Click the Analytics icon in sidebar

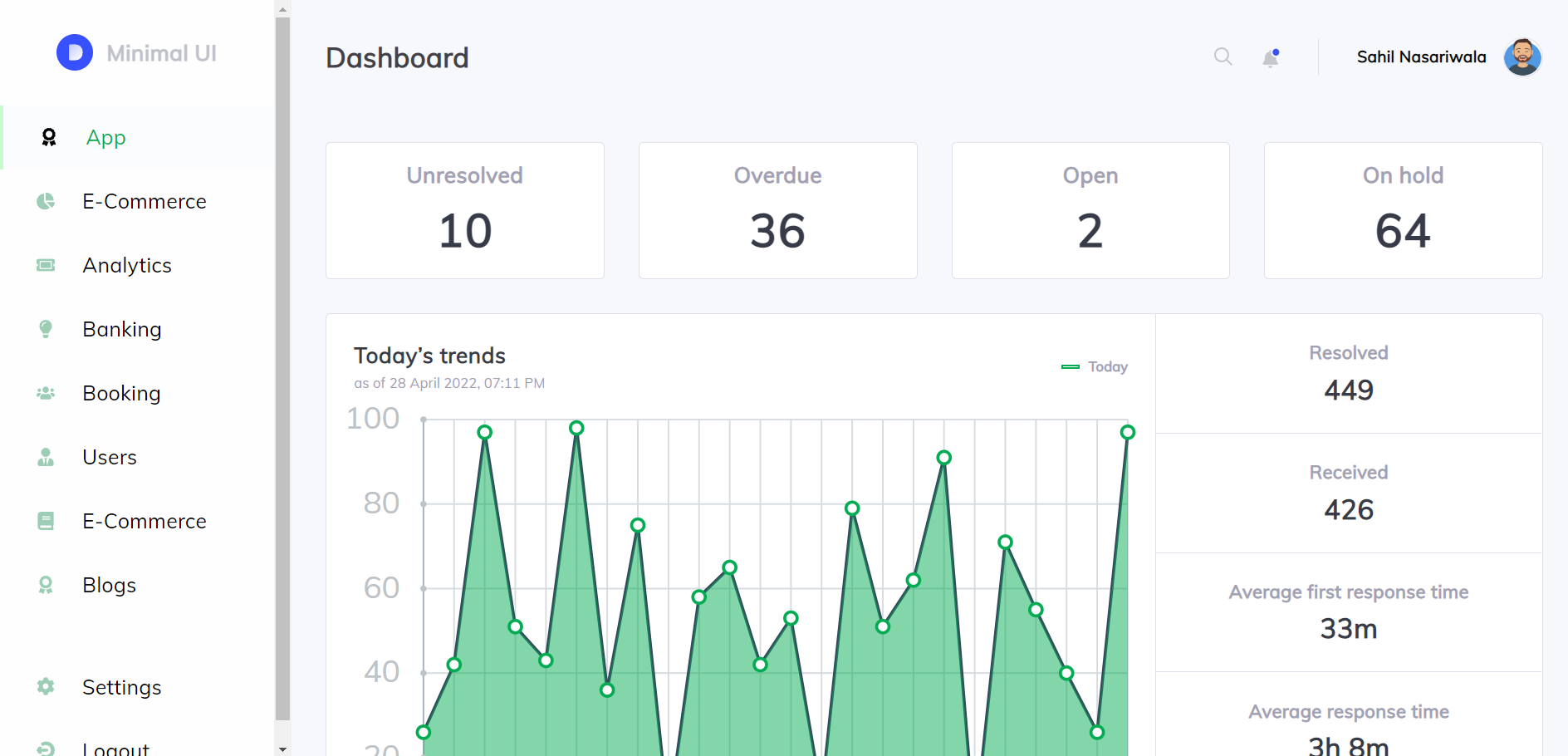(x=46, y=265)
